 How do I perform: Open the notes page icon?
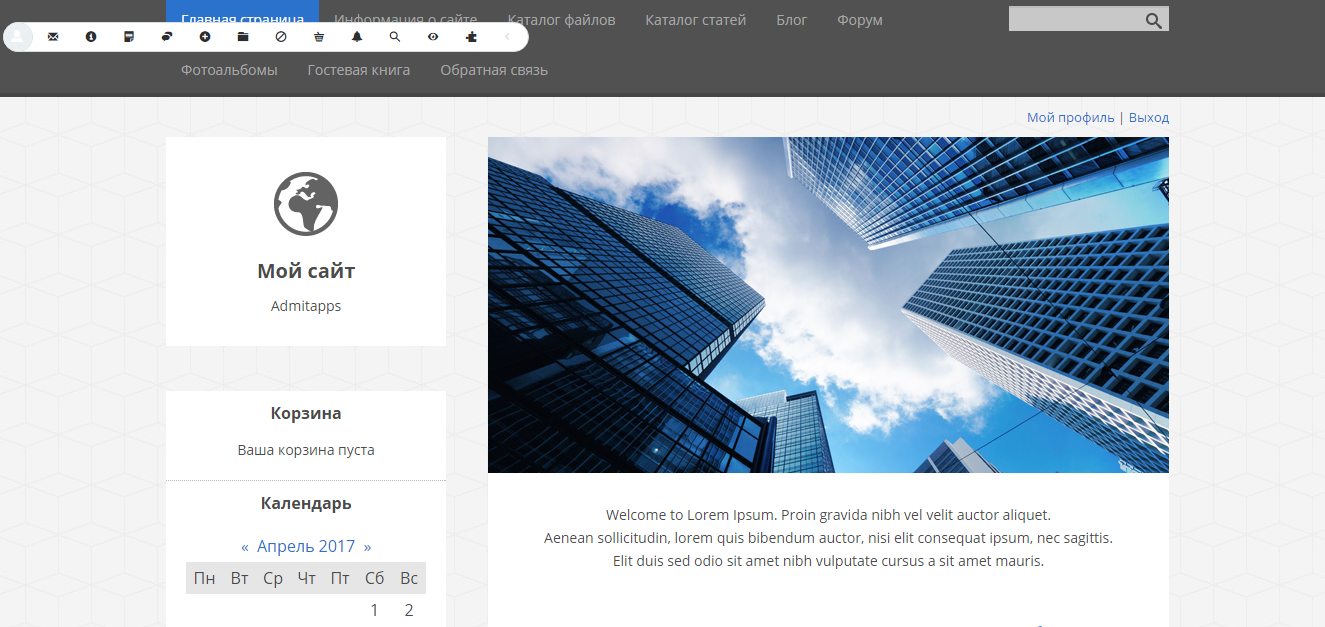129,36
